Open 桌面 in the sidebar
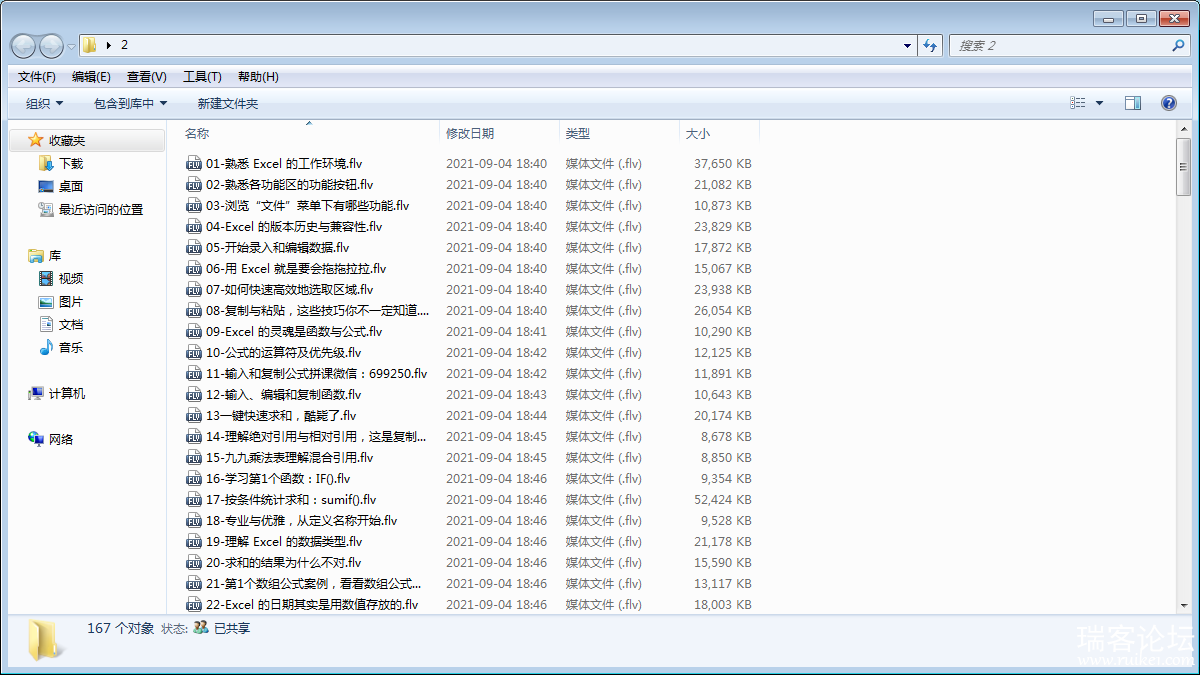The image size is (1200, 675). point(71,187)
